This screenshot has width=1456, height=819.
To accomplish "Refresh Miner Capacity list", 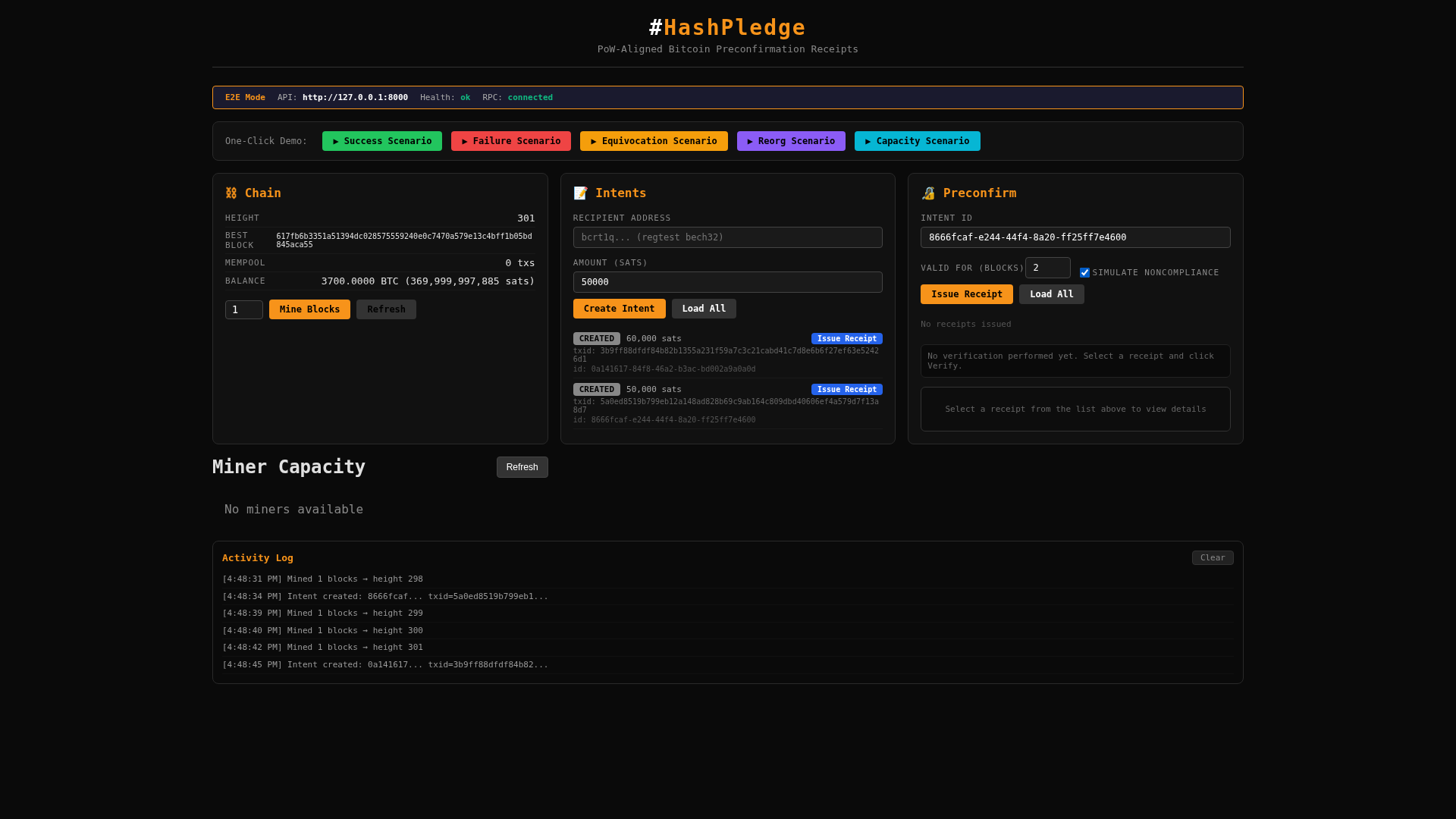I will [x=522, y=467].
